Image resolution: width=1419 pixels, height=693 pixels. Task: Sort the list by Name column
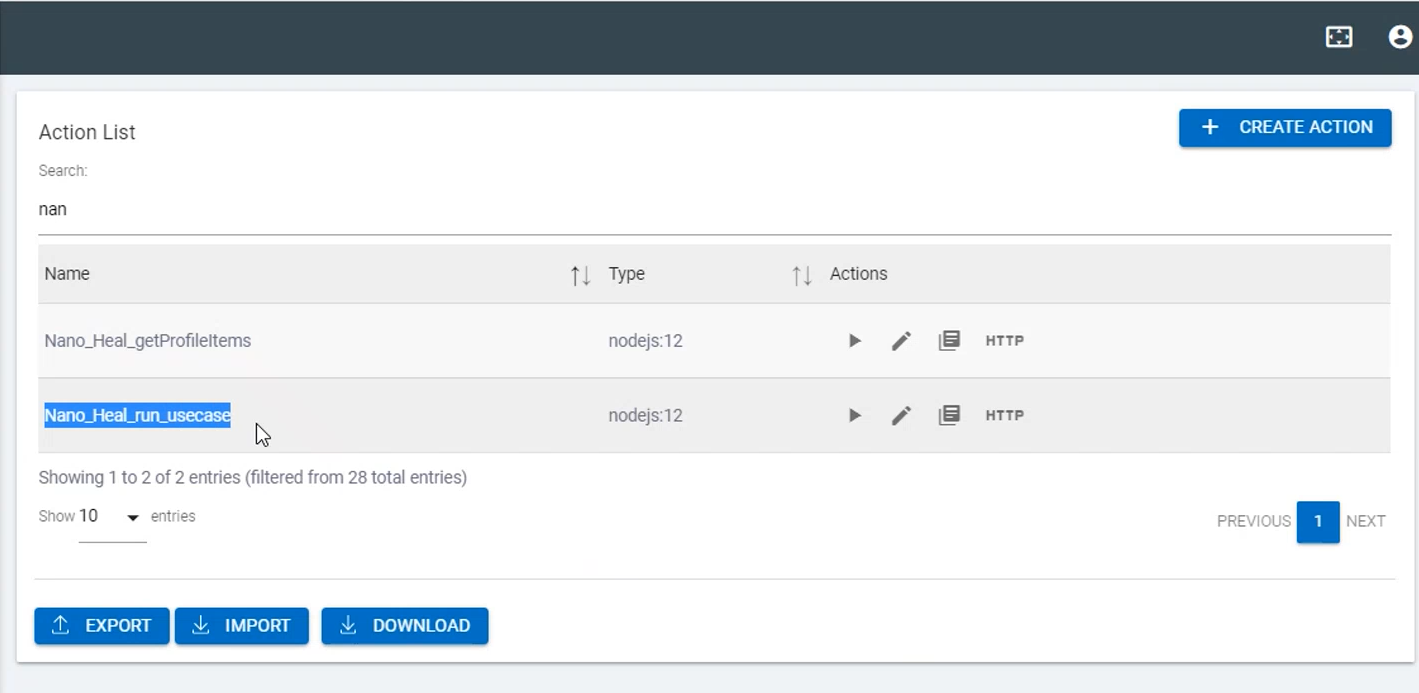coord(580,275)
